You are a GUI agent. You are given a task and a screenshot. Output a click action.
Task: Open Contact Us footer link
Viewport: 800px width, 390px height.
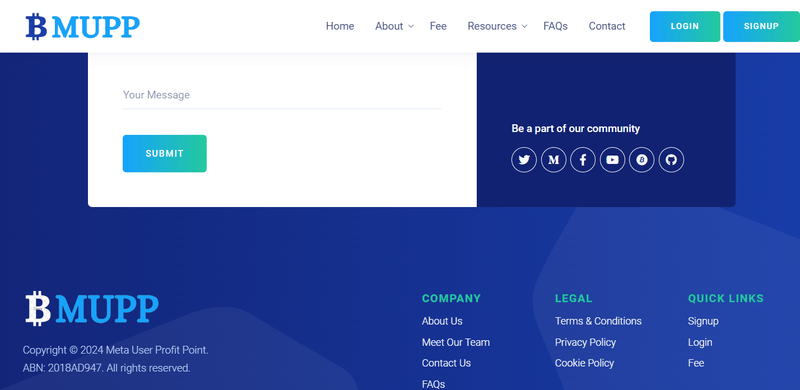(x=446, y=363)
